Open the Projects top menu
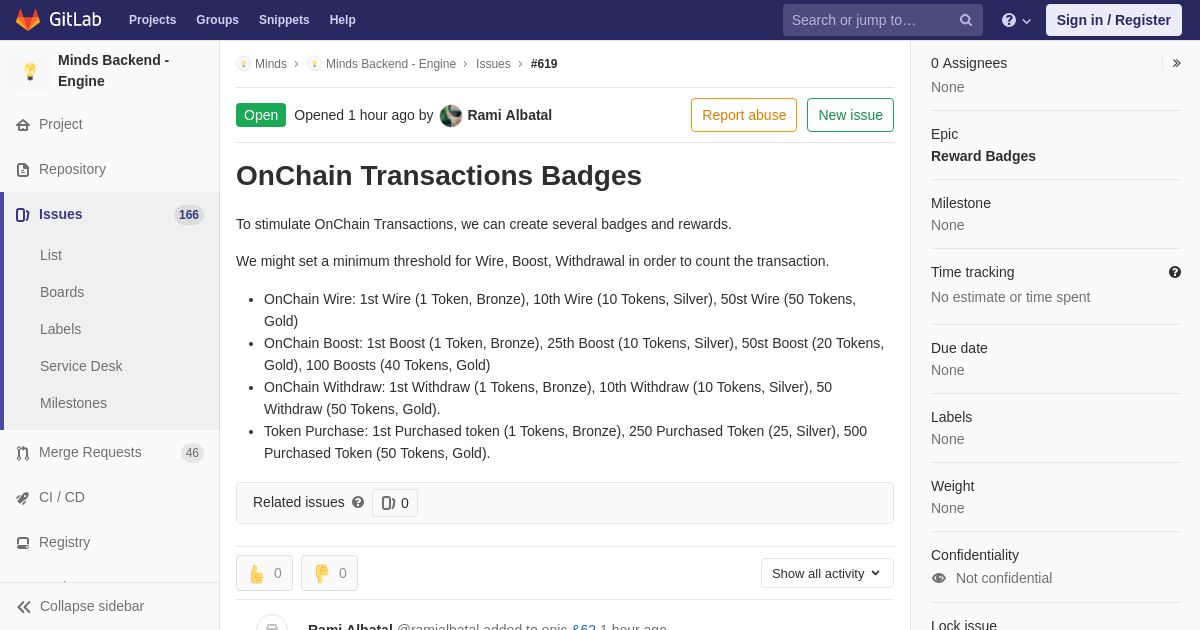 [x=152, y=20]
